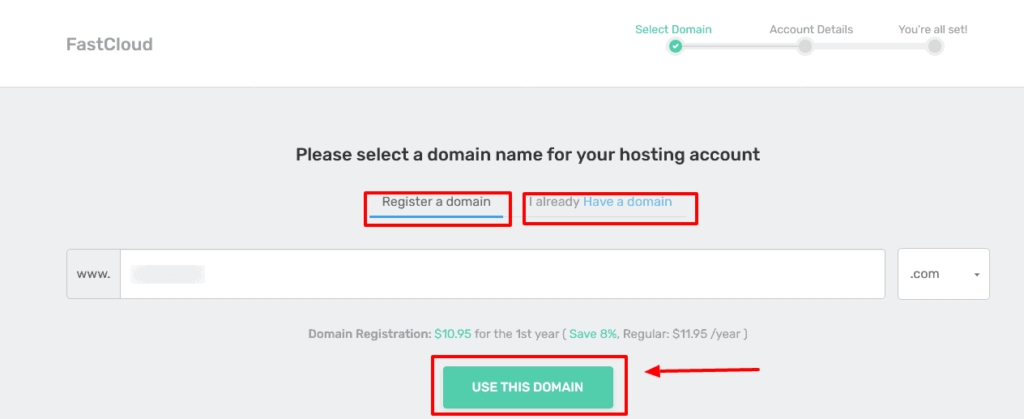Image resolution: width=1024 pixels, height=419 pixels.
Task: Click the Select Domain step label
Action: (673, 29)
